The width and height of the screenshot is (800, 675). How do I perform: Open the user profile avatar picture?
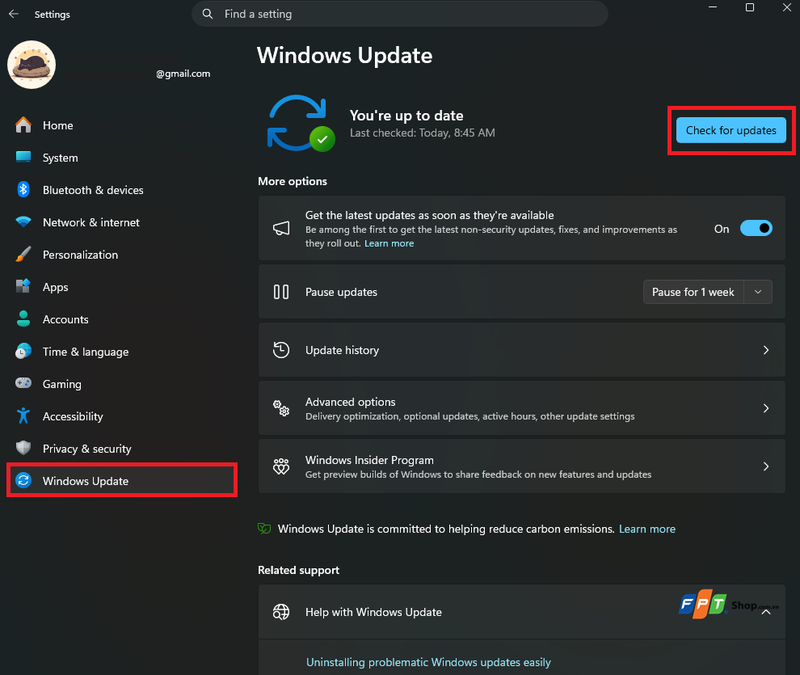click(x=32, y=65)
